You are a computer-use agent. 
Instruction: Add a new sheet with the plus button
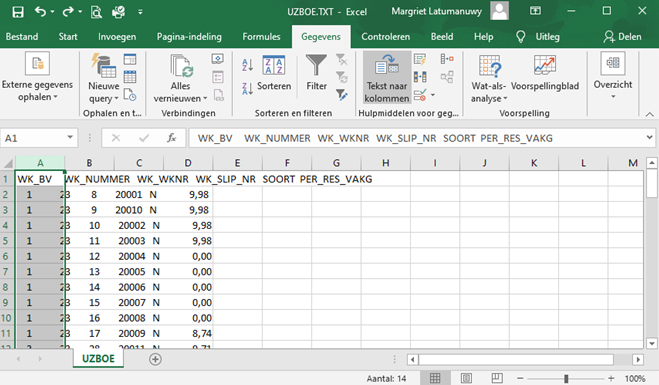(155, 359)
